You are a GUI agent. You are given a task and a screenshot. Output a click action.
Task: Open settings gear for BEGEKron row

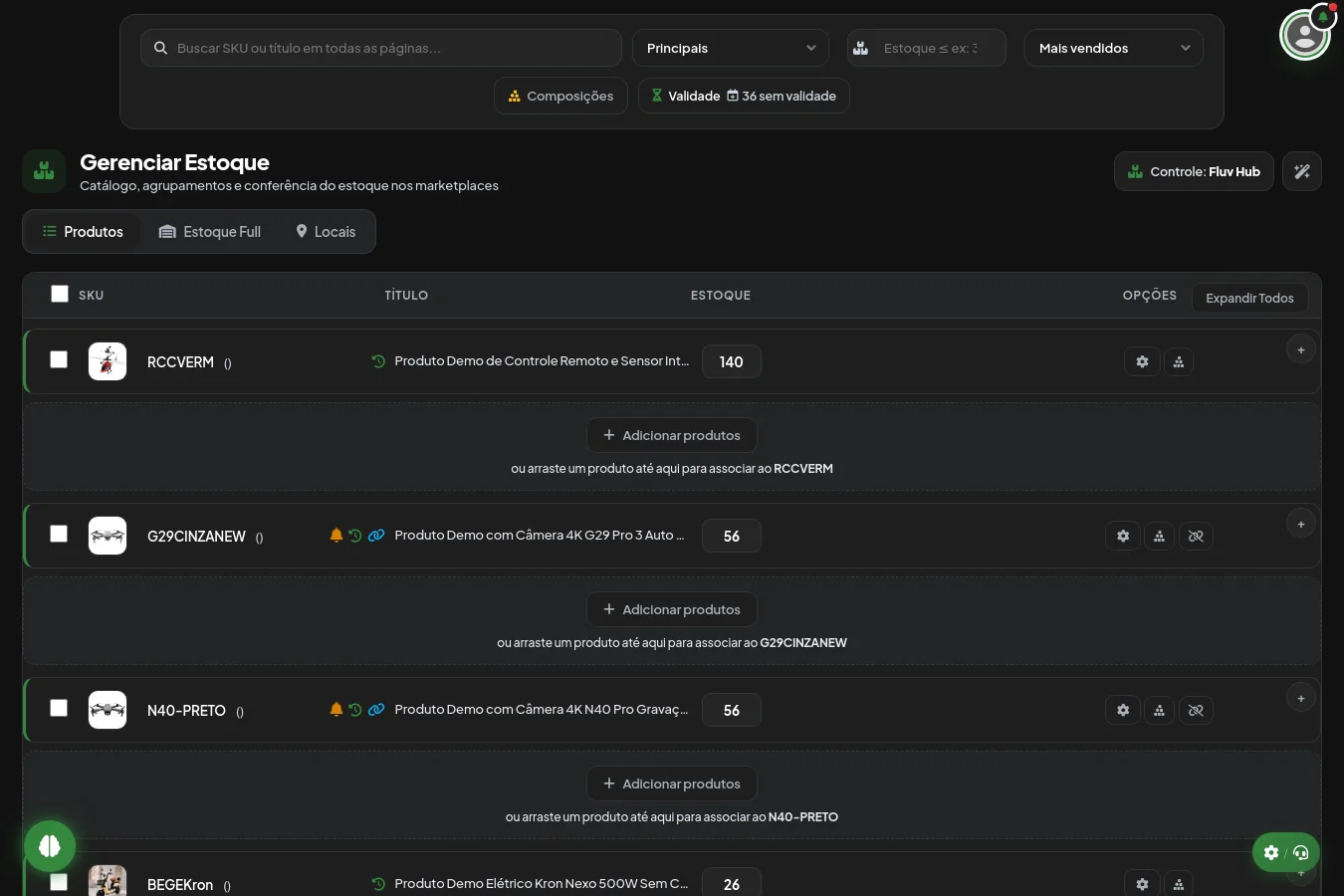pyautogui.click(x=1142, y=884)
